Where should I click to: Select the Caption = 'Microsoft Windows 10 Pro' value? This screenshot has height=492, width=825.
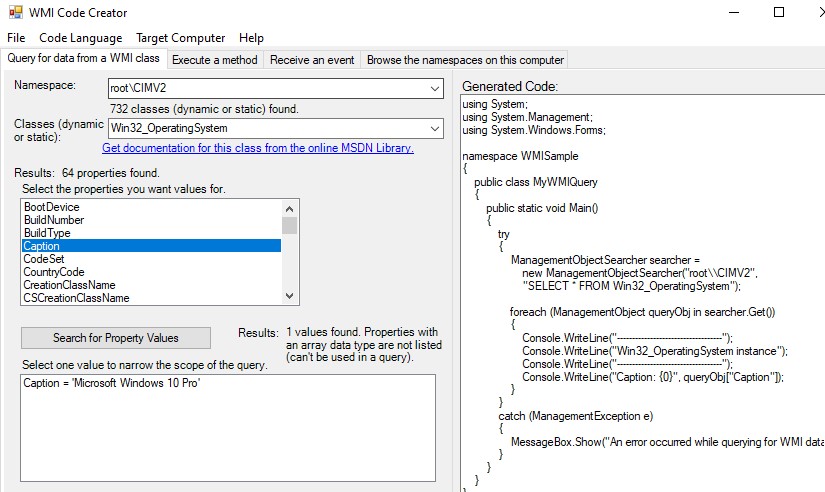tap(112, 383)
